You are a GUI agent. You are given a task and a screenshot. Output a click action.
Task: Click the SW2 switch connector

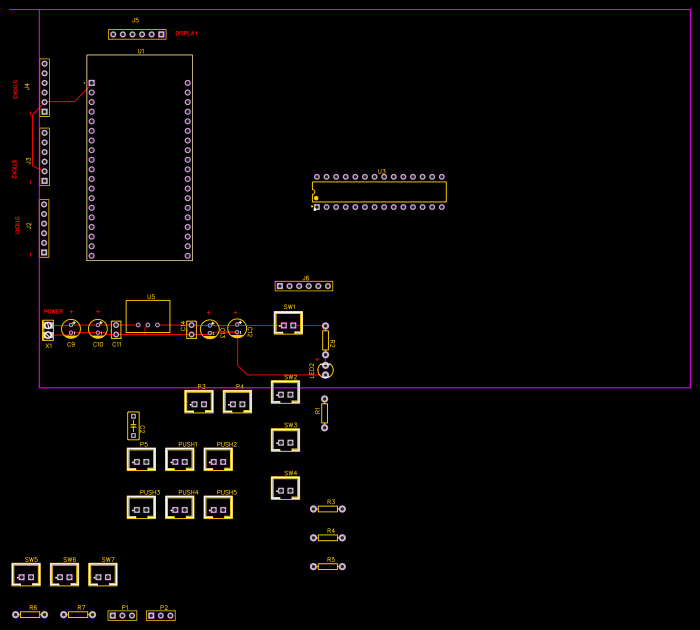tap(285, 392)
